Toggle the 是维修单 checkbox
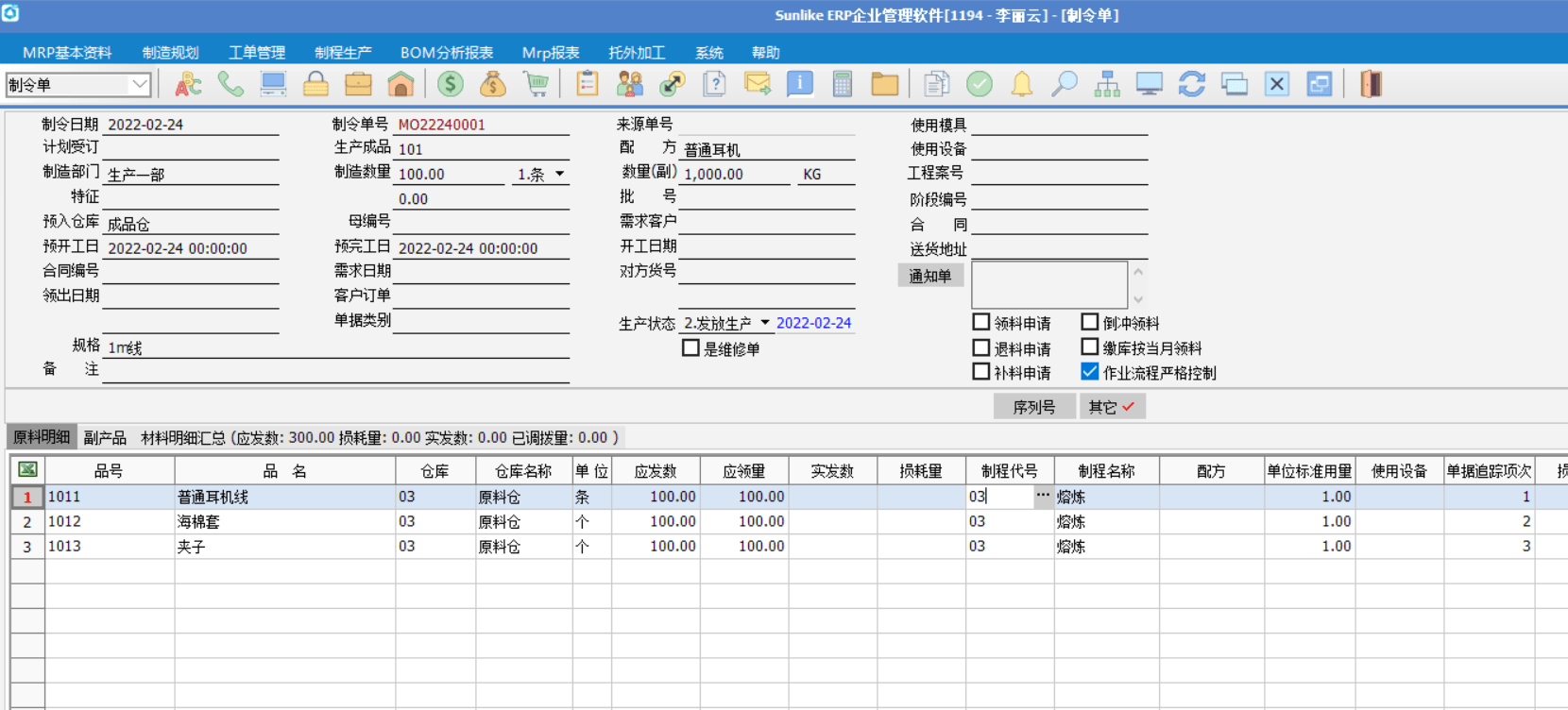The image size is (1568, 710). (x=690, y=347)
